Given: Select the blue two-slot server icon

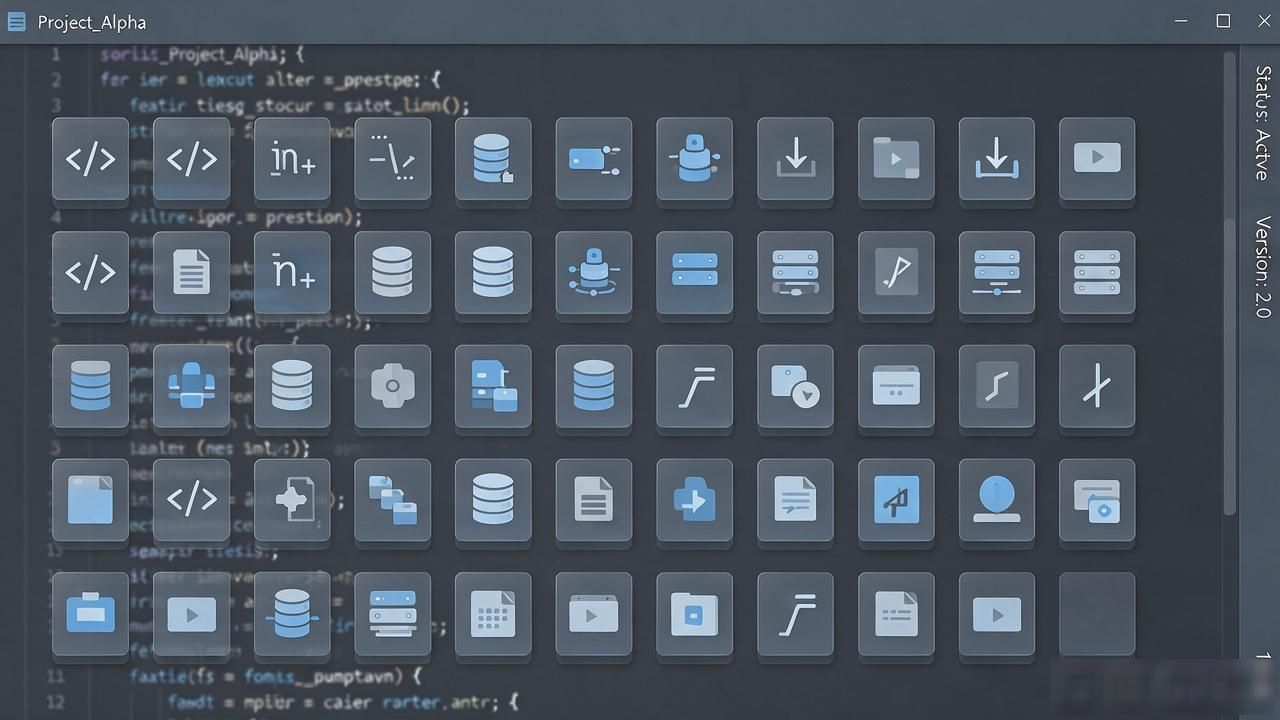Looking at the screenshot, I should point(694,272).
